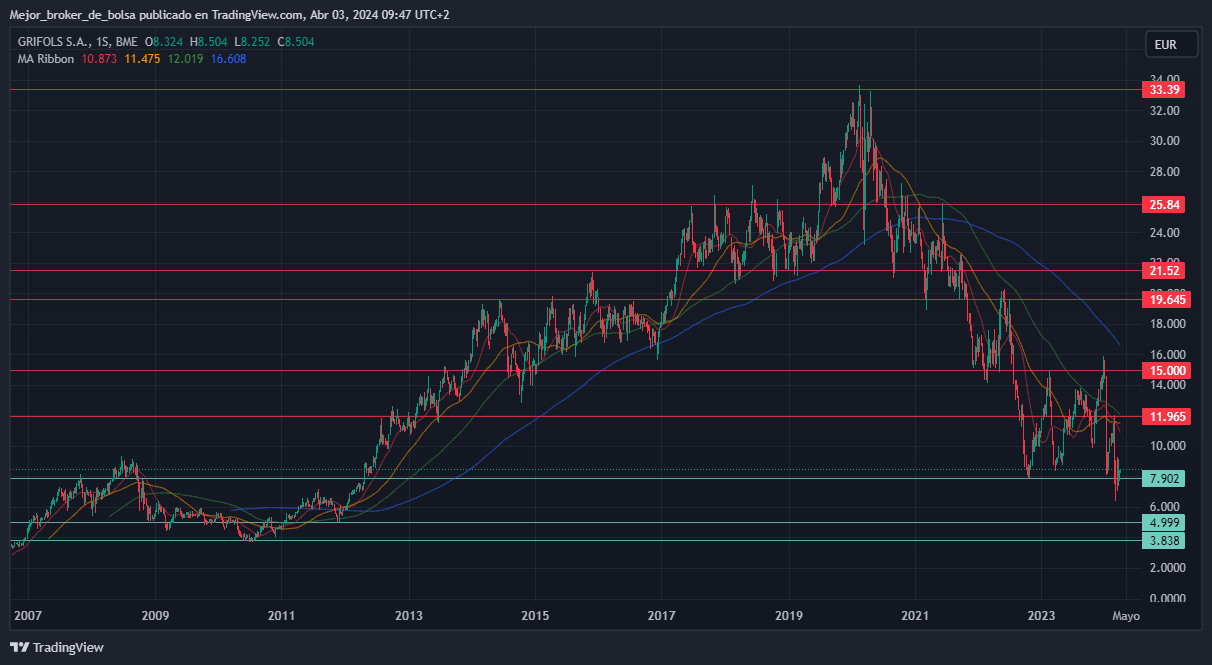Select the GRIFOLS S.A. symbol title

pyautogui.click(x=54, y=42)
